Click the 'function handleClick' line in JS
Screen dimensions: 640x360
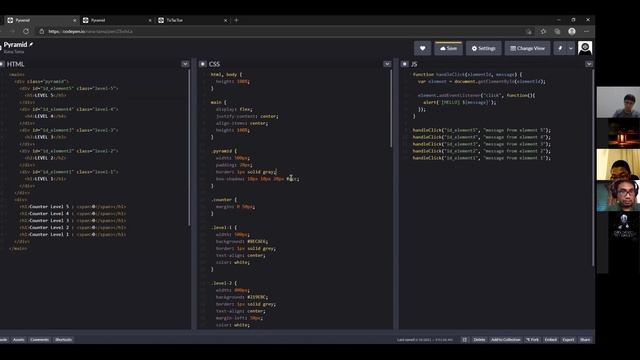pyautogui.click(x=467, y=74)
